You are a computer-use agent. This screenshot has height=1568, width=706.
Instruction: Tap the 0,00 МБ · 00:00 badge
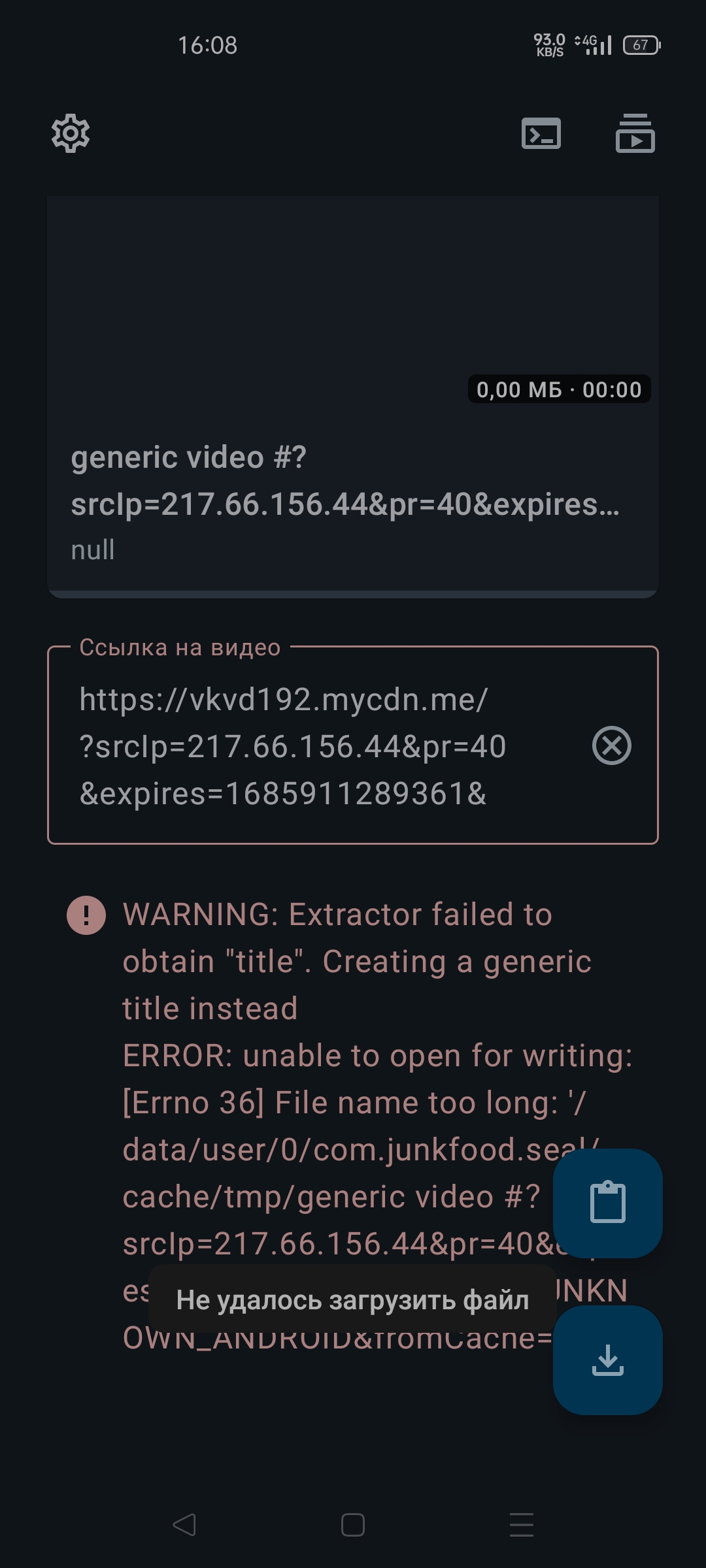[559, 389]
